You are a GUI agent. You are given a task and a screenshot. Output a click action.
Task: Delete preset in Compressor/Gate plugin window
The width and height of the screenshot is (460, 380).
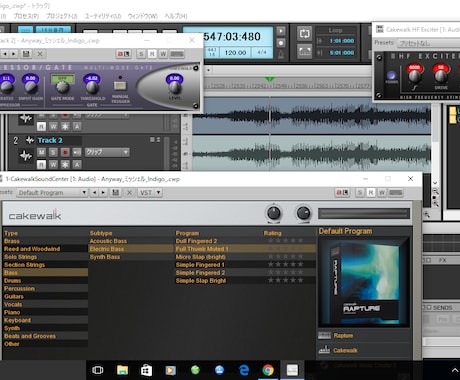(x=40, y=54)
